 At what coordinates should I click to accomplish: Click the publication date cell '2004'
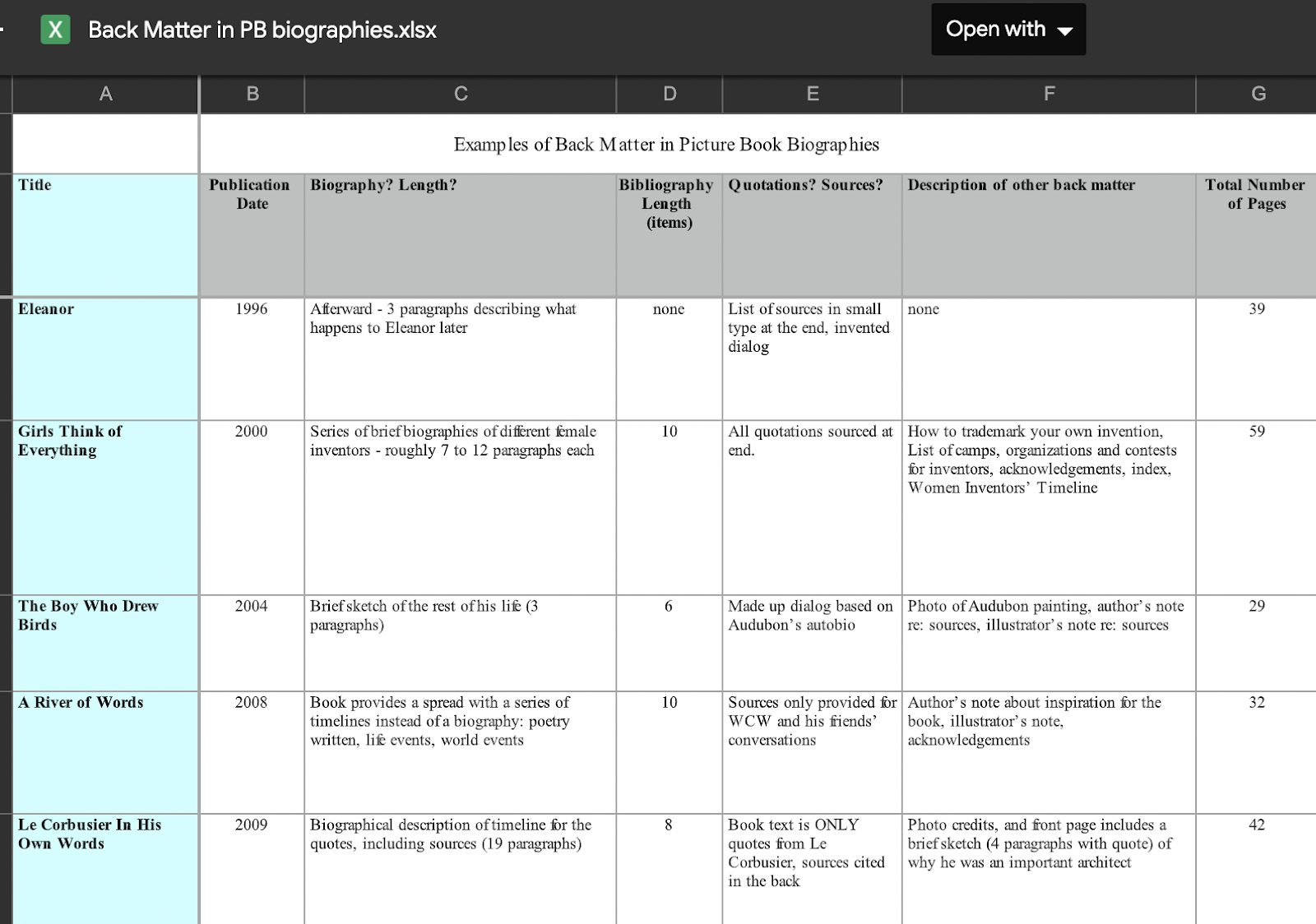253,643
